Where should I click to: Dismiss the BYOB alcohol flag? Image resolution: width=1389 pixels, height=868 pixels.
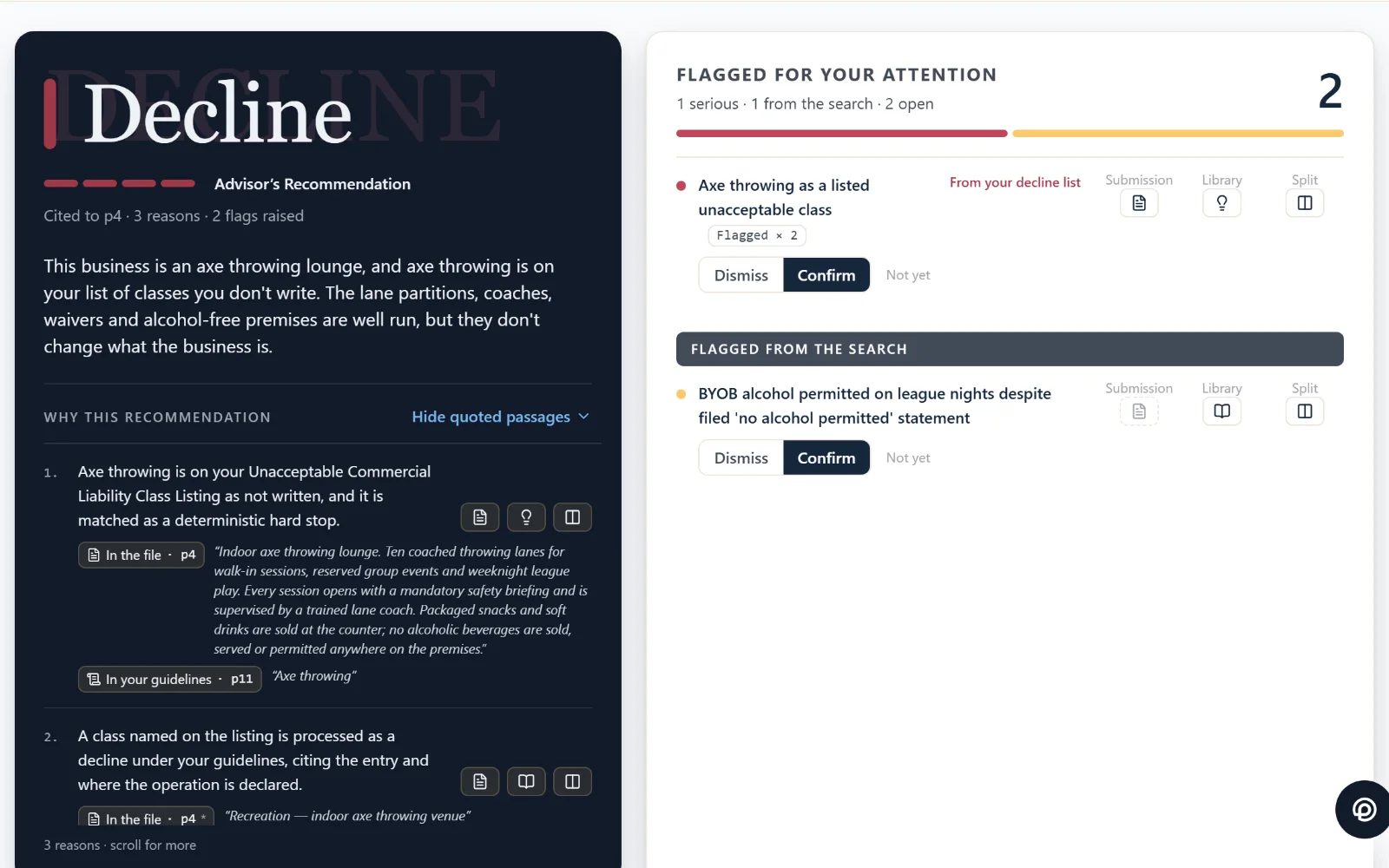tap(741, 458)
